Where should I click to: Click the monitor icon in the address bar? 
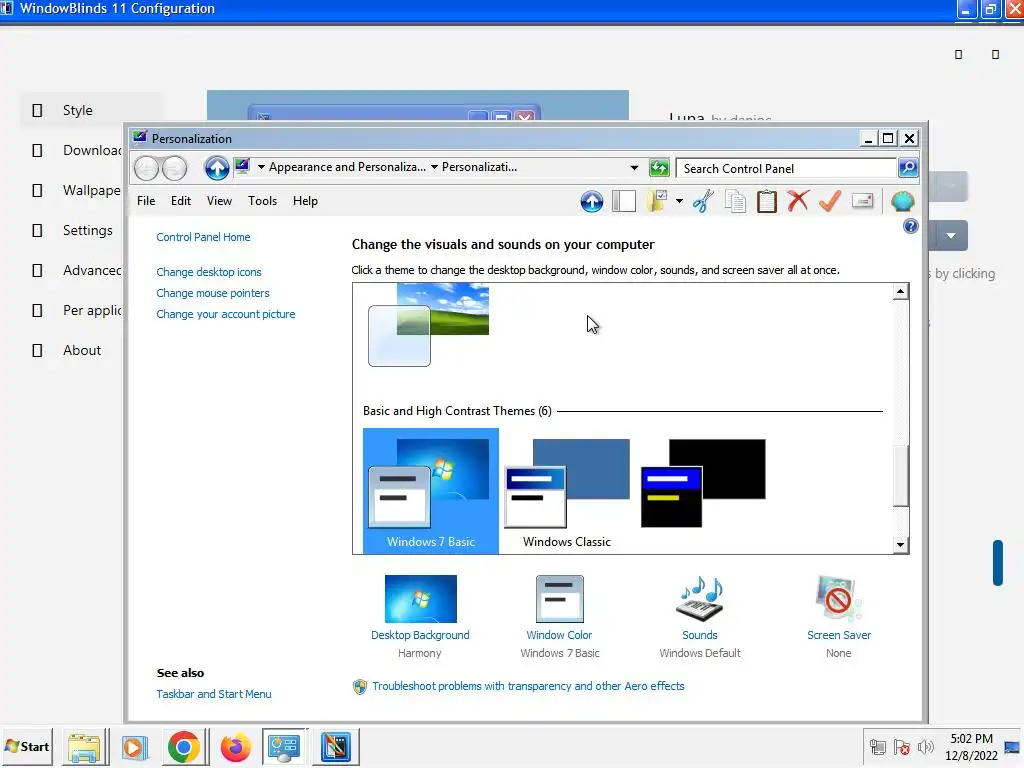(x=242, y=166)
